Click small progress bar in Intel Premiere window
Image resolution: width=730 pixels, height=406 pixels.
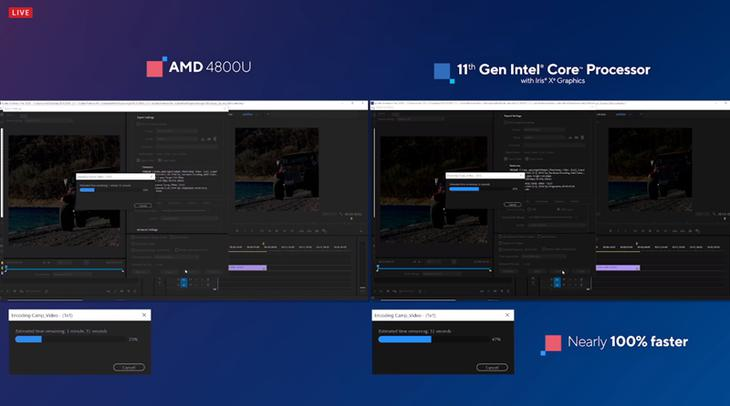point(480,189)
